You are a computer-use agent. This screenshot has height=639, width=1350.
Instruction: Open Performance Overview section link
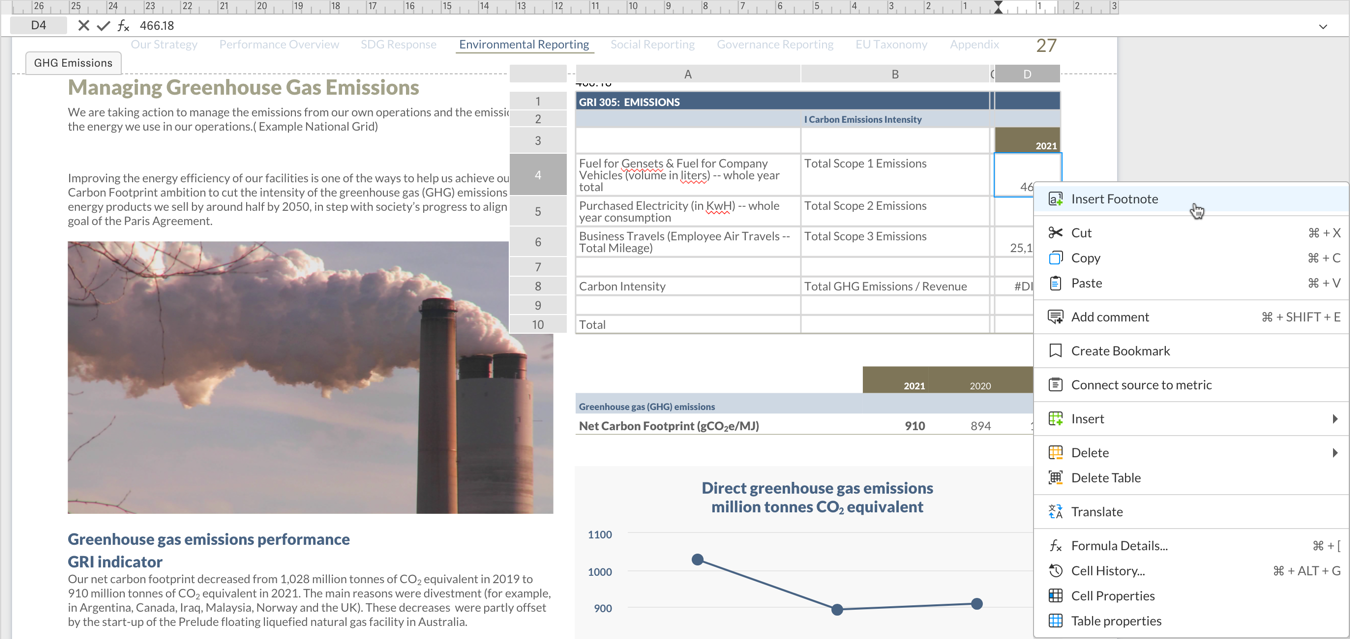click(x=279, y=45)
